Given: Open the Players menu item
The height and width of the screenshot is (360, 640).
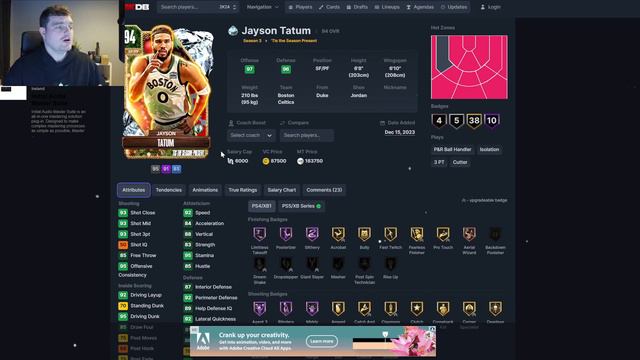Looking at the screenshot, I should pyautogui.click(x=300, y=7).
